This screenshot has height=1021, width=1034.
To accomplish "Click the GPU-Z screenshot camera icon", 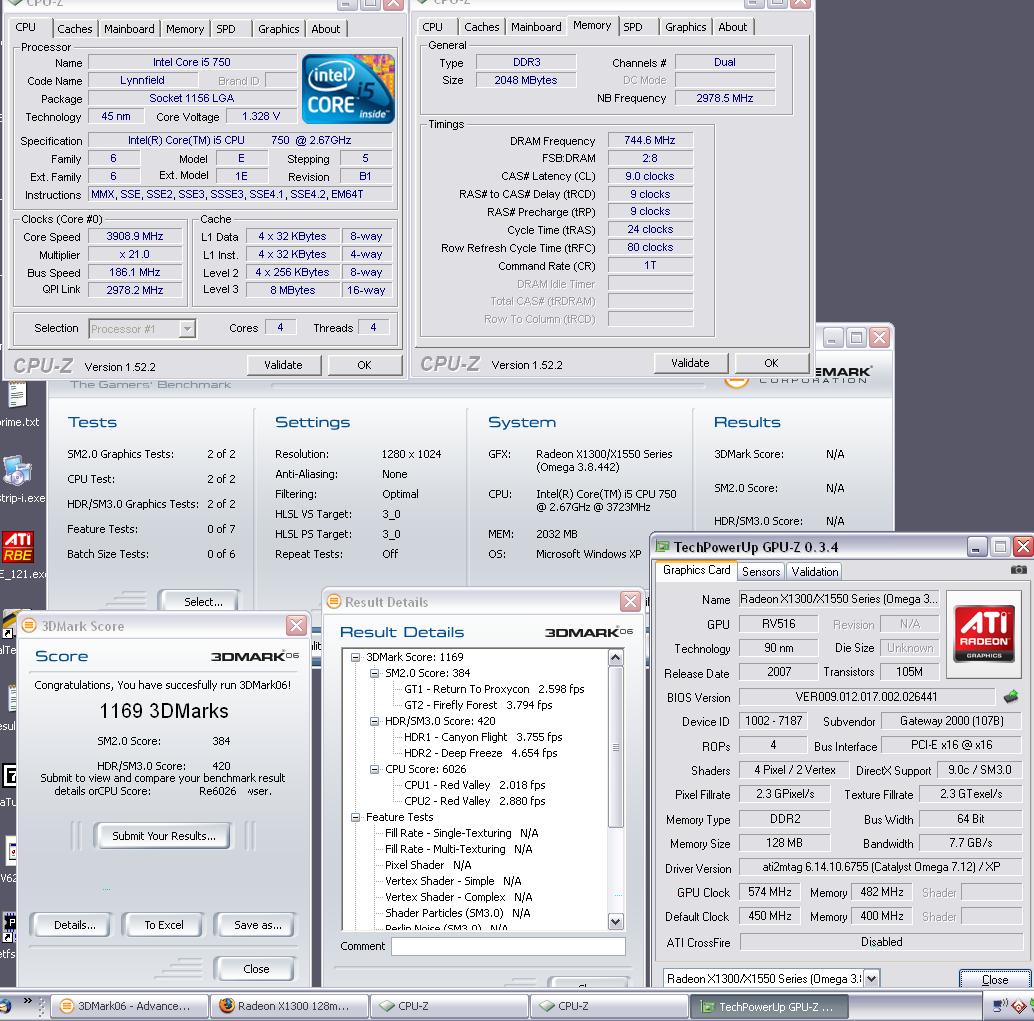I will tap(1018, 569).
